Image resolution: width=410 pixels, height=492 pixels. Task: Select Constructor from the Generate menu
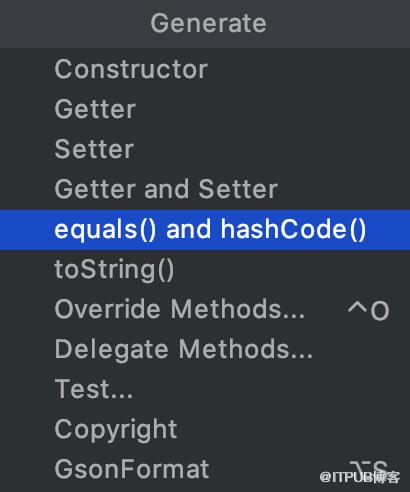coord(205,69)
